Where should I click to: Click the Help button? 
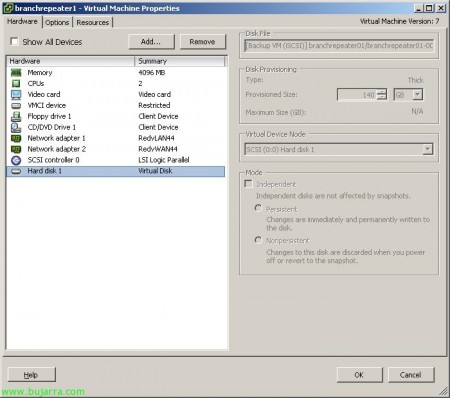[31, 375]
